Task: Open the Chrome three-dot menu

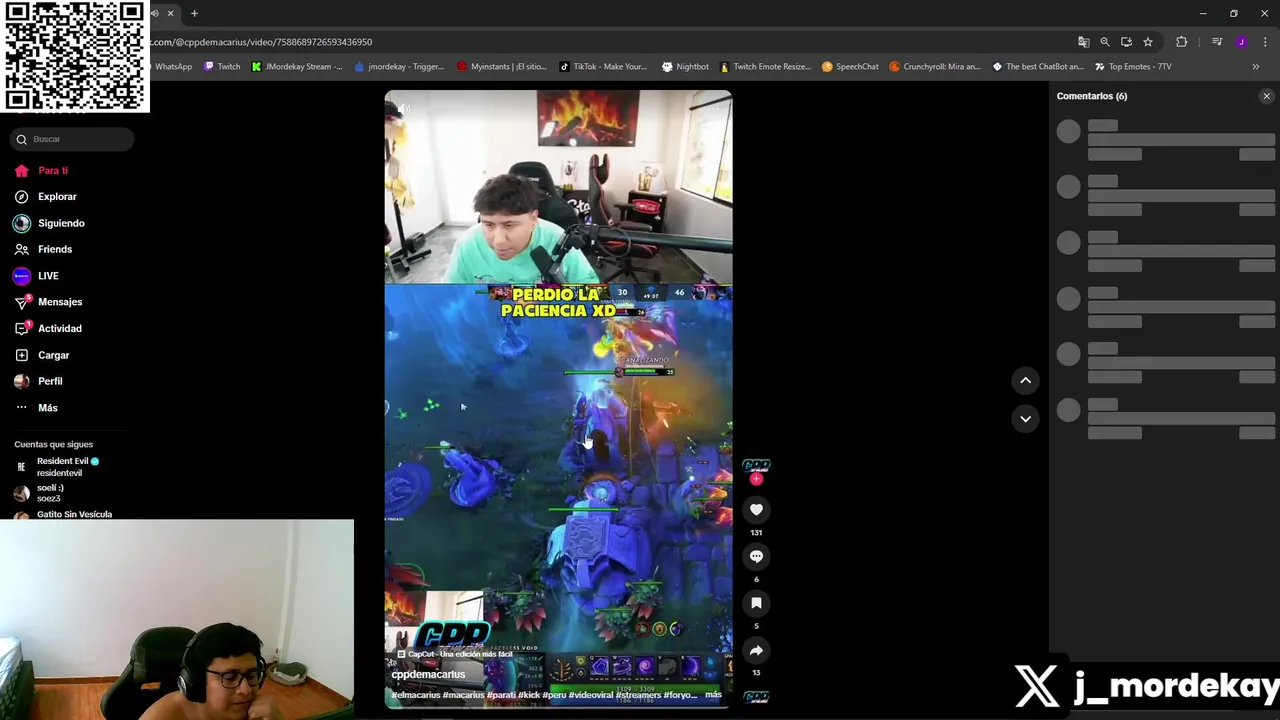Action: (x=1265, y=42)
